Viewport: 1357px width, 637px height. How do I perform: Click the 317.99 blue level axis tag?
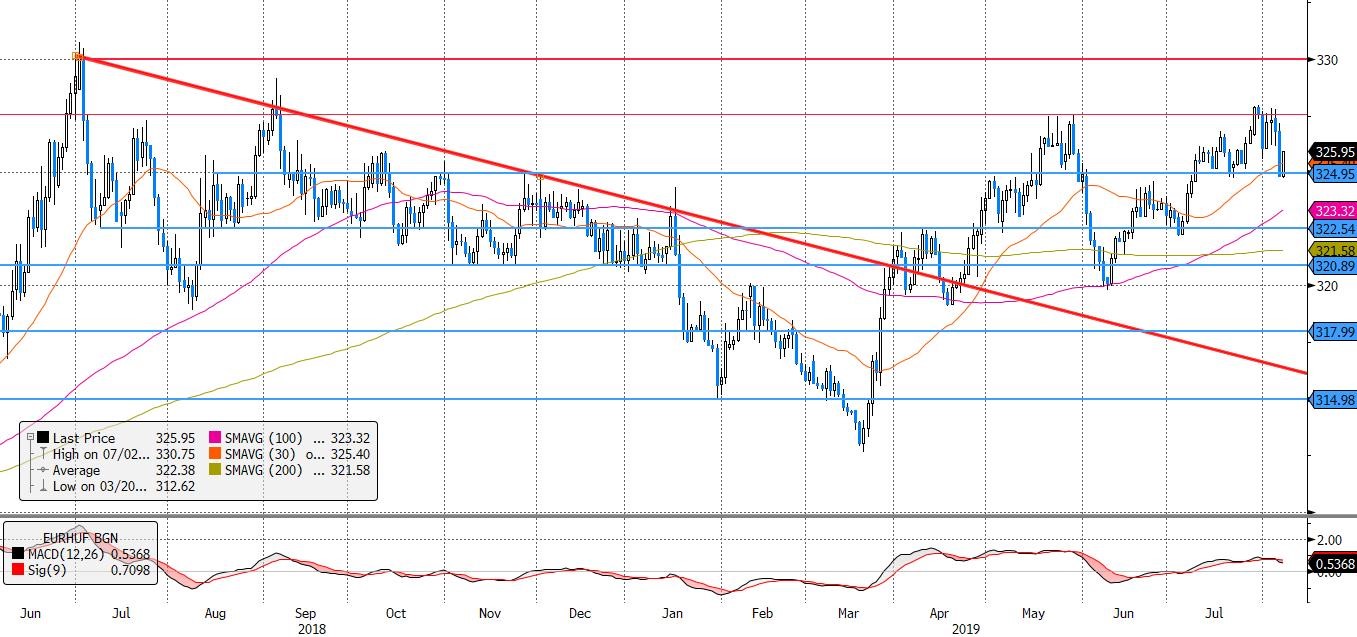click(1333, 331)
